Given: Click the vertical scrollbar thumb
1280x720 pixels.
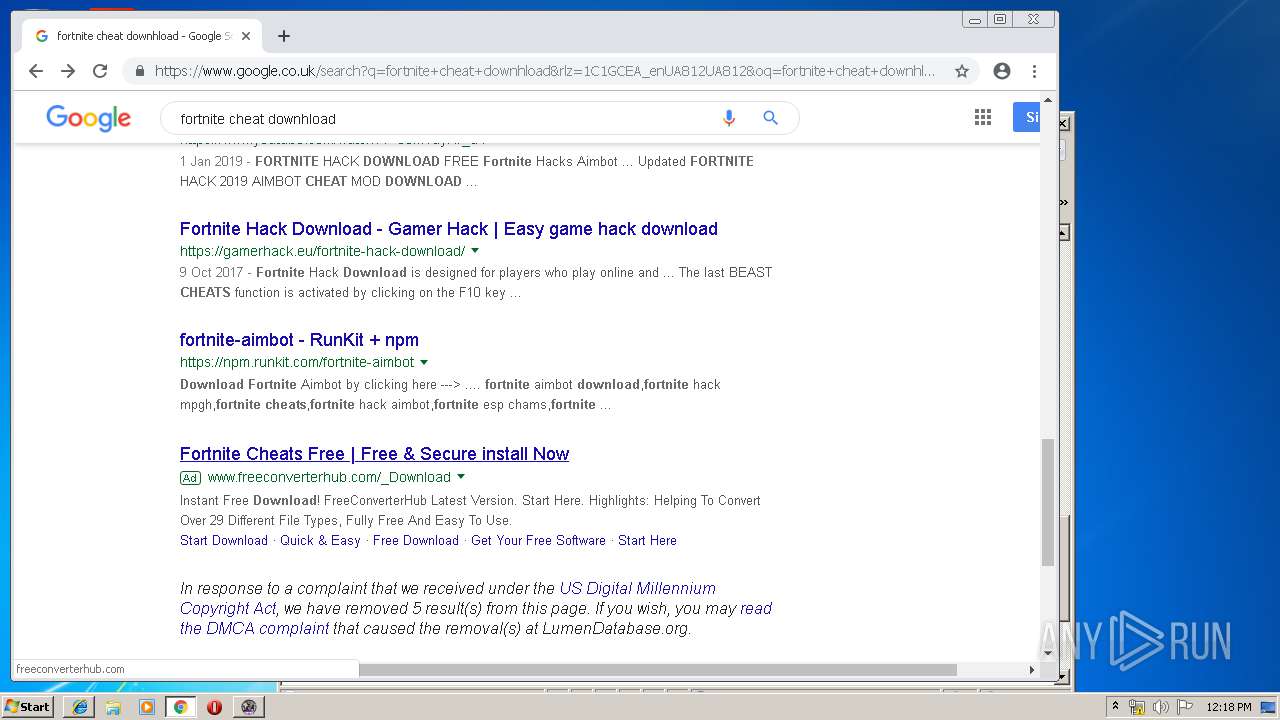Looking at the screenshot, I should pyautogui.click(x=1048, y=502).
